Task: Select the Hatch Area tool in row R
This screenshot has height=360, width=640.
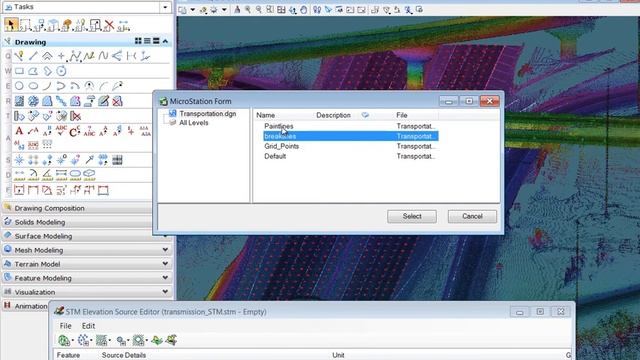Action: (x=19, y=101)
